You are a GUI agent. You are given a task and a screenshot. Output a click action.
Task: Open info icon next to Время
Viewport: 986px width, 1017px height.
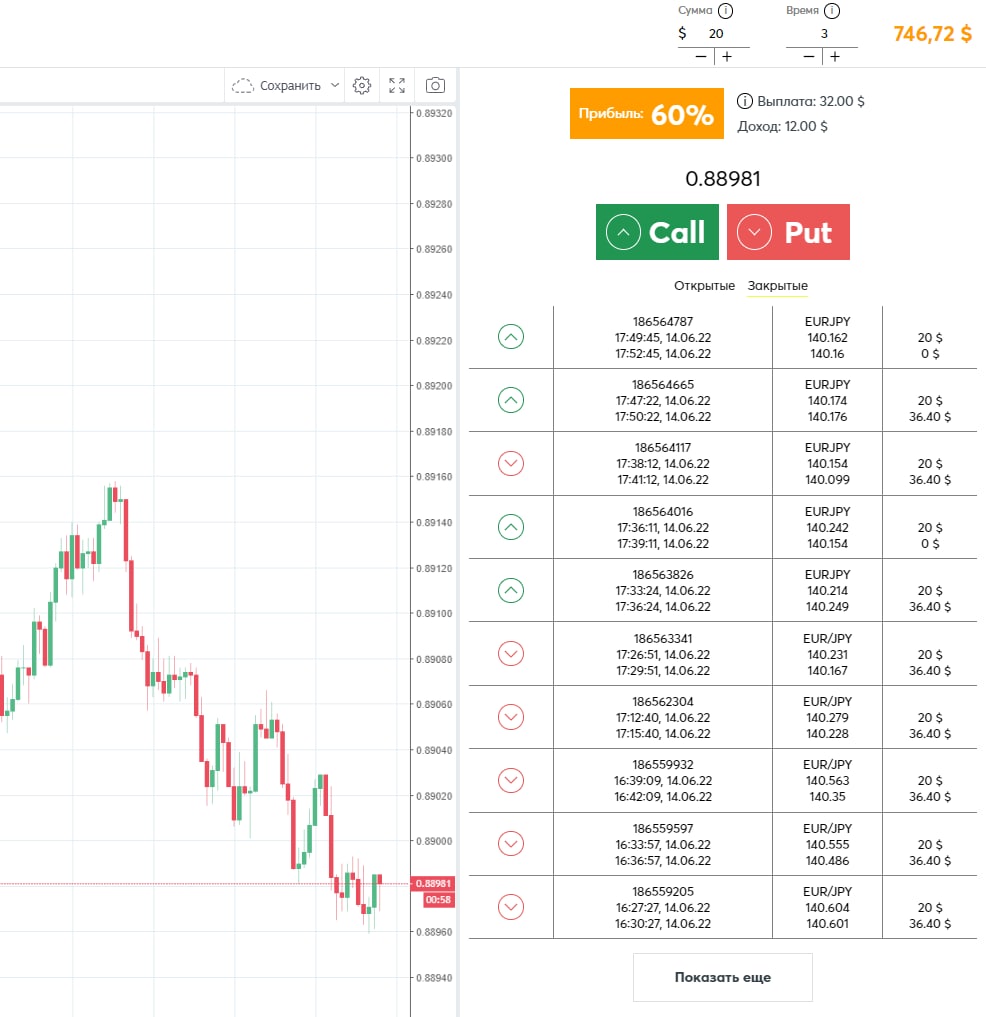pyautogui.click(x=832, y=11)
